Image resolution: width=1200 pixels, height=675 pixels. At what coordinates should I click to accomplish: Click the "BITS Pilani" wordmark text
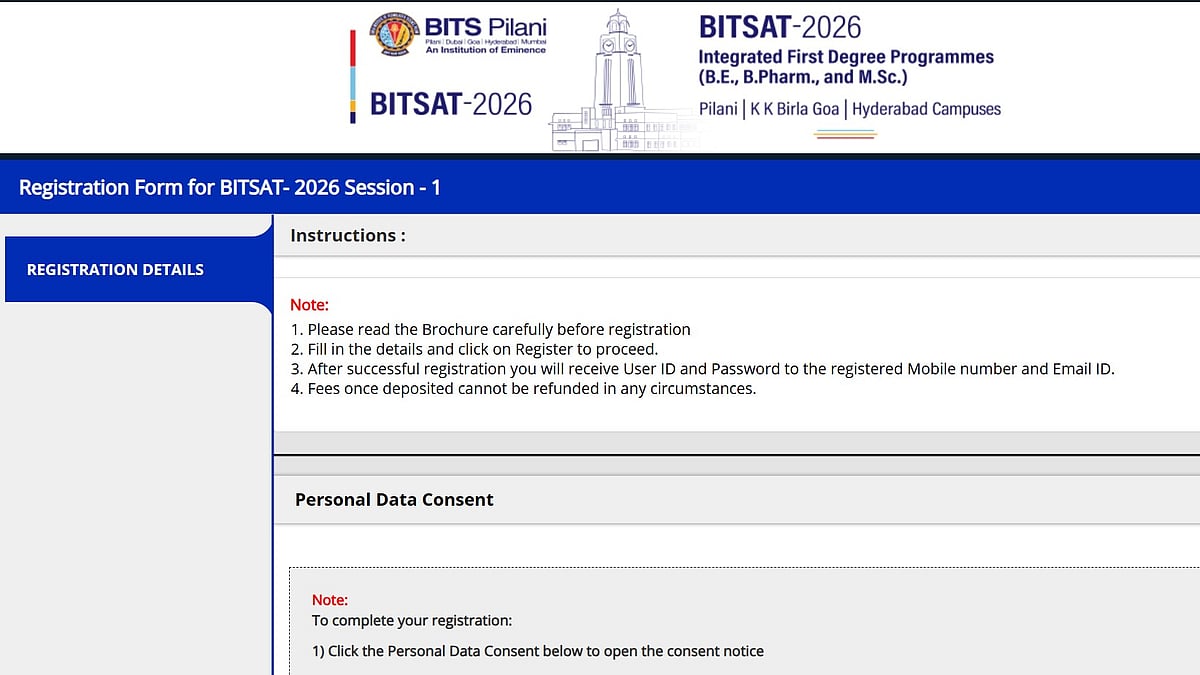(486, 26)
